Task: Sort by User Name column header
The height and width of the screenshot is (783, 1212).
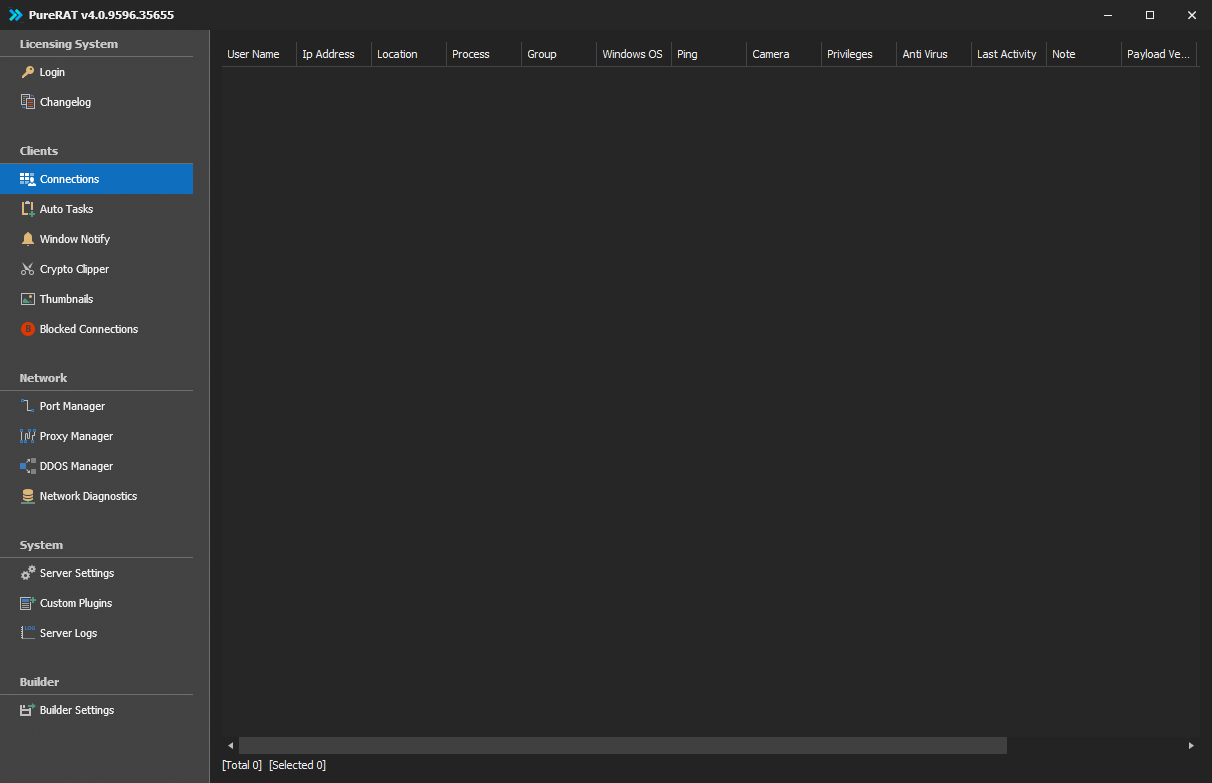Action: tap(259, 54)
